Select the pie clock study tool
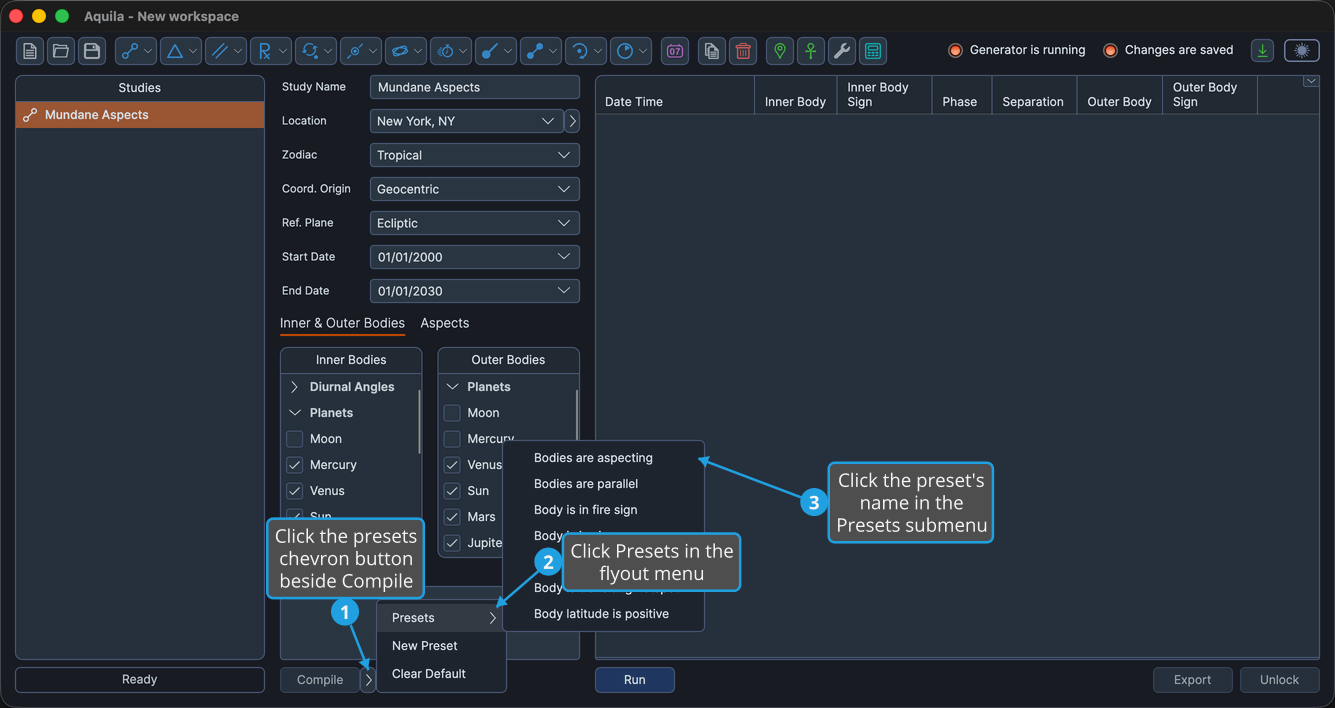1335x708 pixels. click(631, 51)
